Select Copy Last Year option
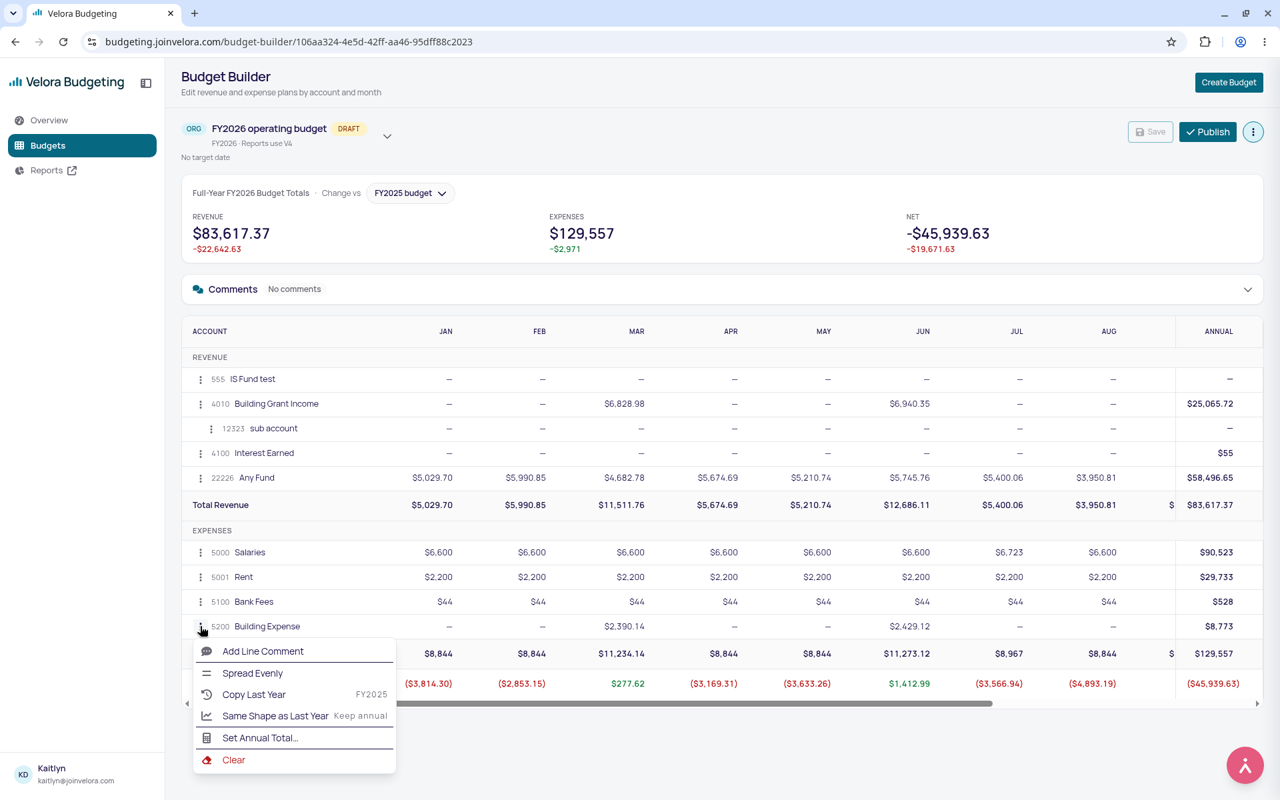Viewport: 1280px width, 800px height. click(295, 695)
